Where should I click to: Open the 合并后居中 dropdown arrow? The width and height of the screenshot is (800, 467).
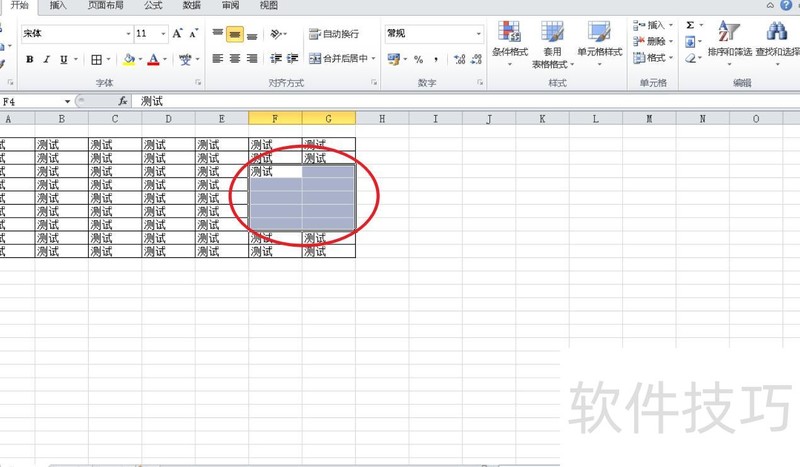click(373, 59)
